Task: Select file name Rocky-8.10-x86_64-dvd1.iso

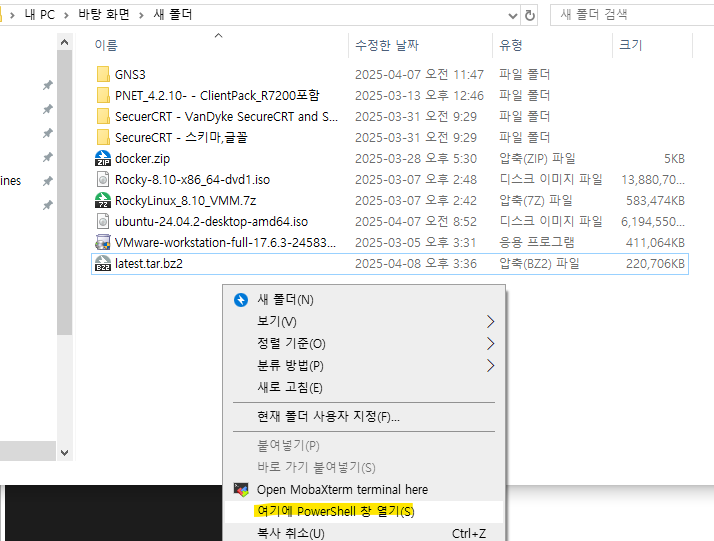Action: (x=192, y=179)
